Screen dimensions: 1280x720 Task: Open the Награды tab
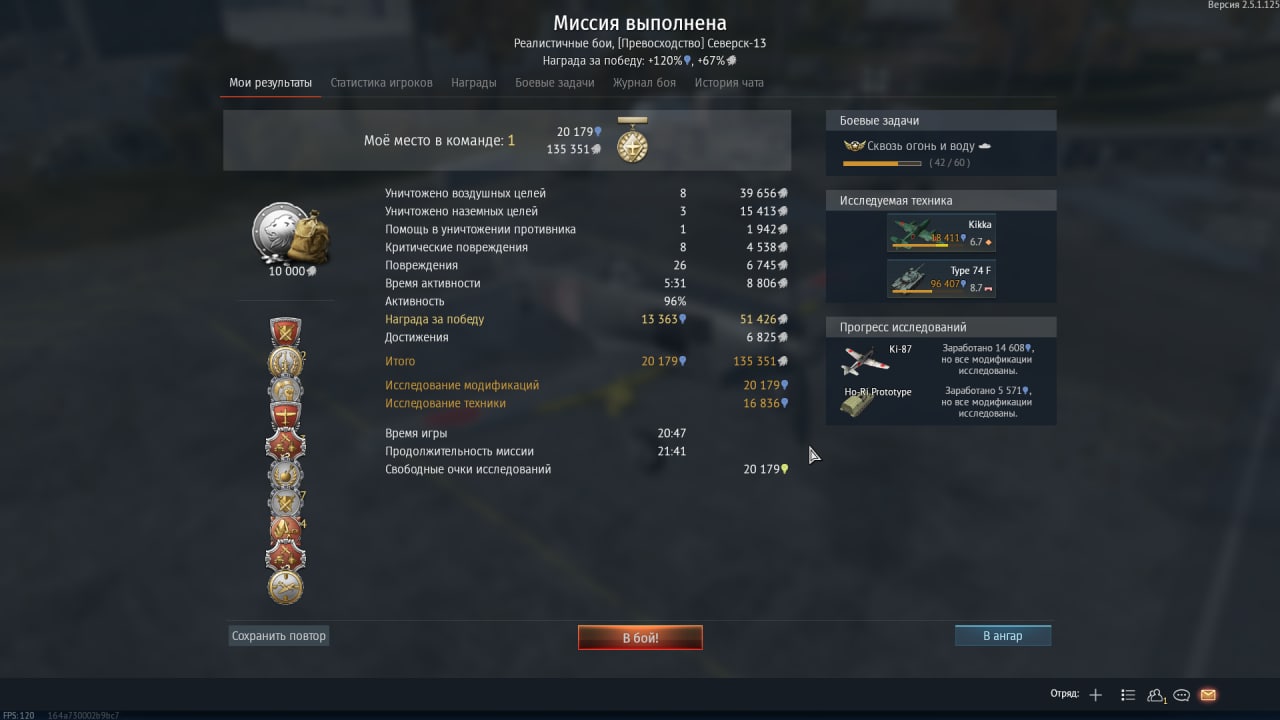coord(474,83)
